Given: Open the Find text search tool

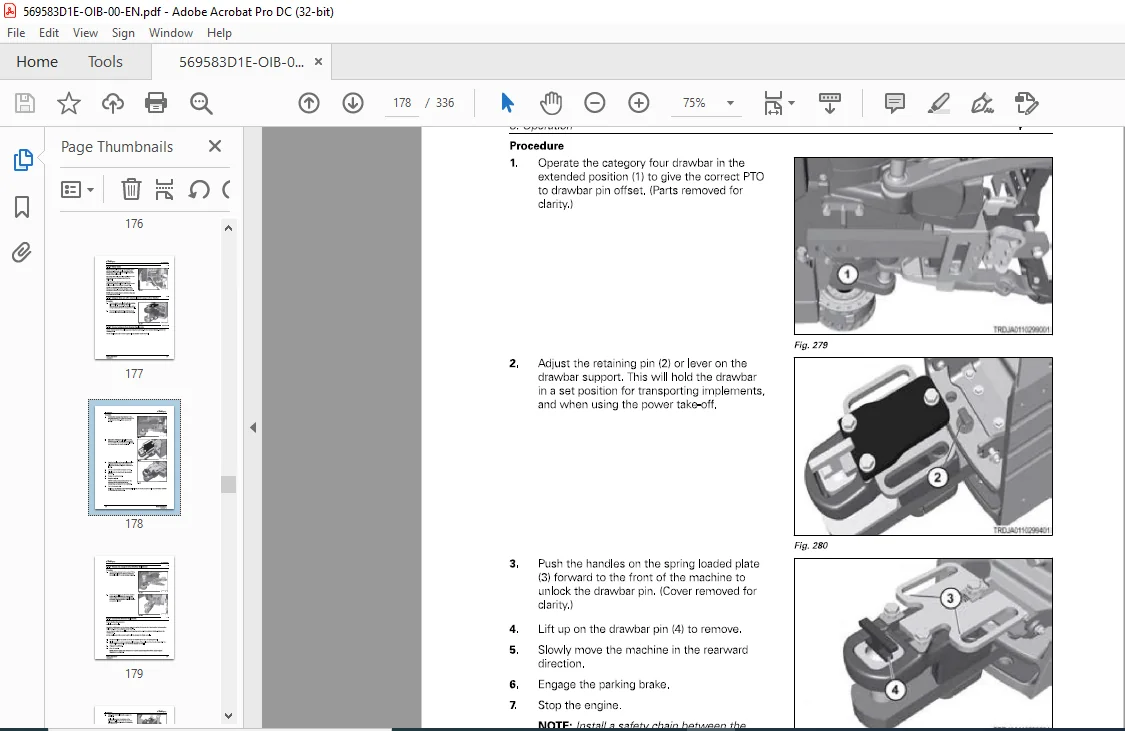Looking at the screenshot, I should coord(201,103).
